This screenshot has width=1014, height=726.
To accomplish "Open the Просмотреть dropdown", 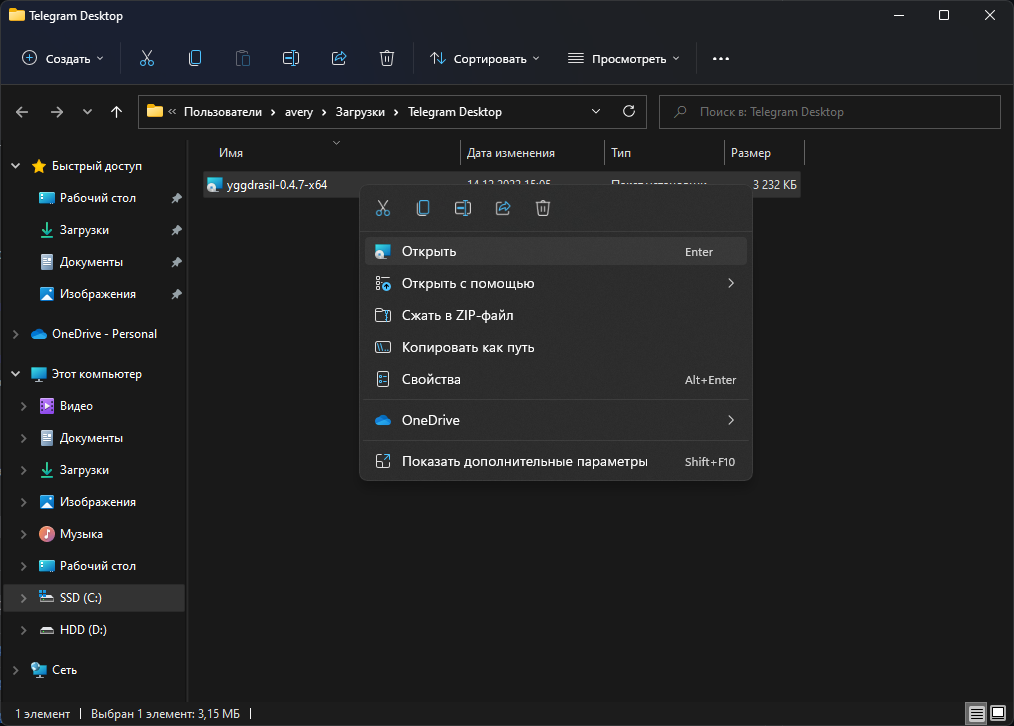I will [x=624, y=59].
